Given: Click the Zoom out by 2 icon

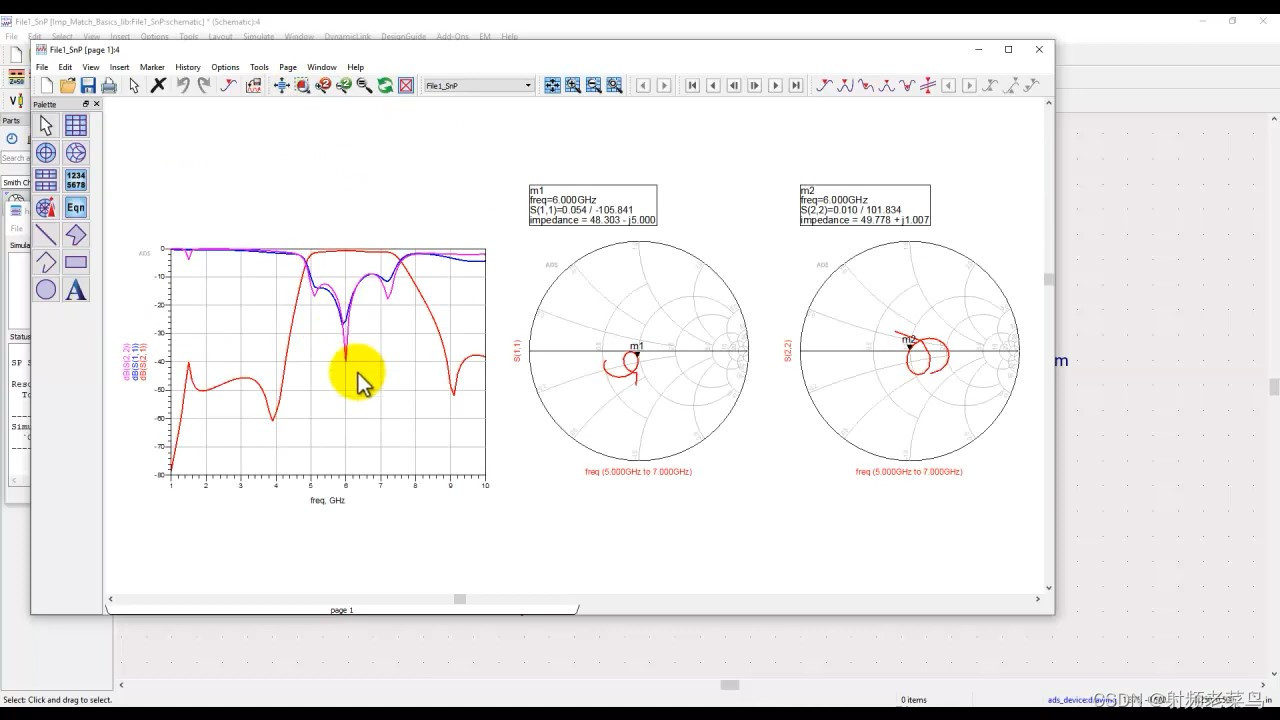Looking at the screenshot, I should (344, 86).
